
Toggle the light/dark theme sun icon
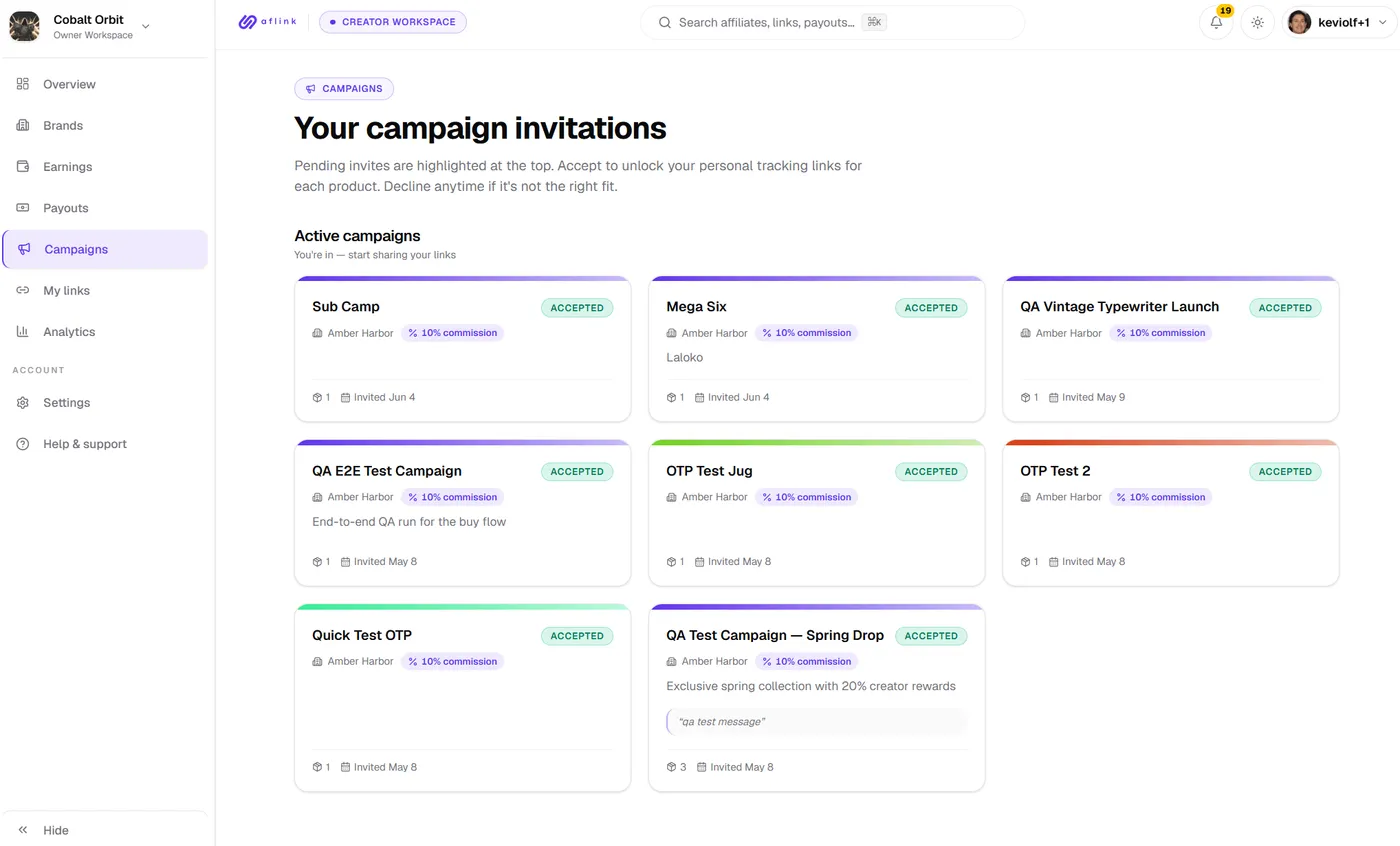click(x=1257, y=22)
